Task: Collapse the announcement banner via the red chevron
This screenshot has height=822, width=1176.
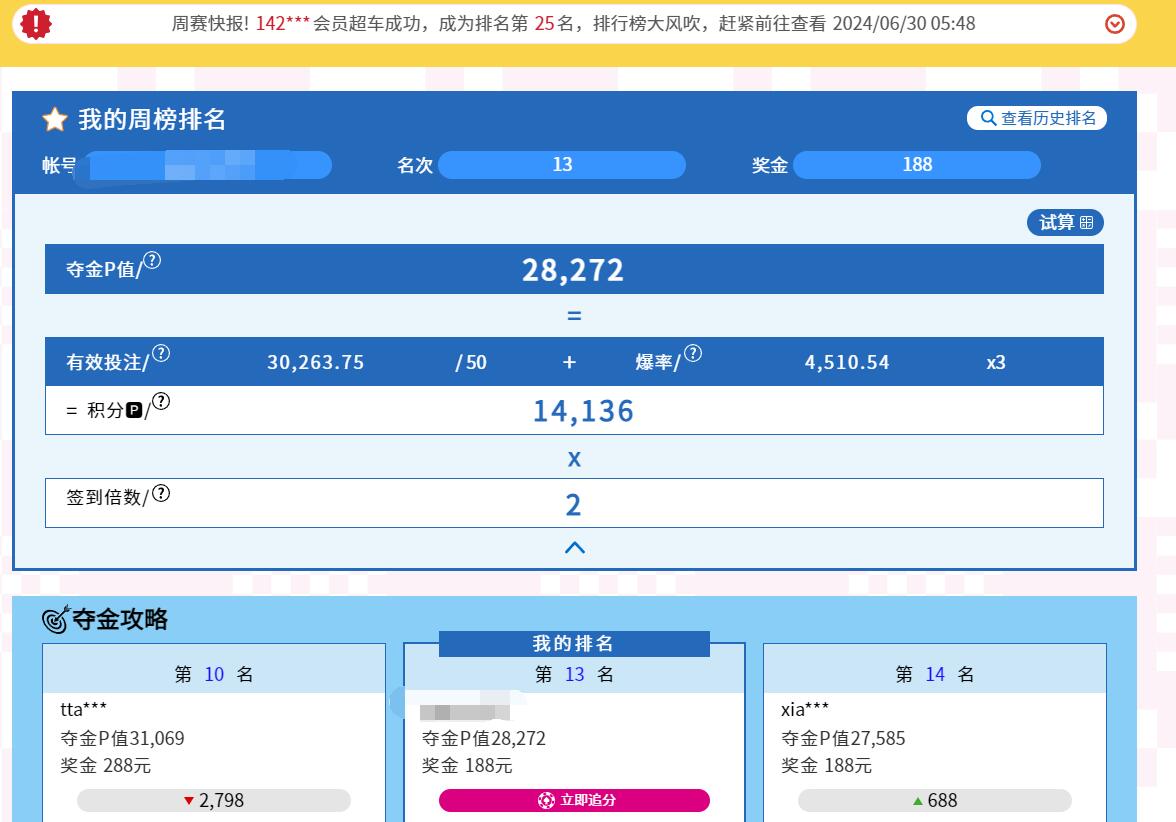Action: coord(1115,23)
